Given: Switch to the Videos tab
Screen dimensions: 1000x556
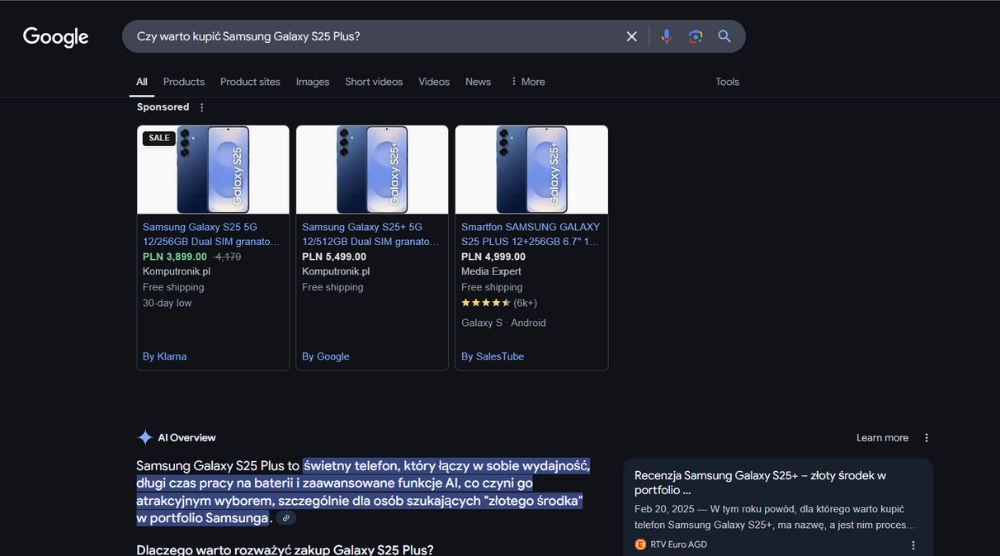Looking at the screenshot, I should click(434, 82).
